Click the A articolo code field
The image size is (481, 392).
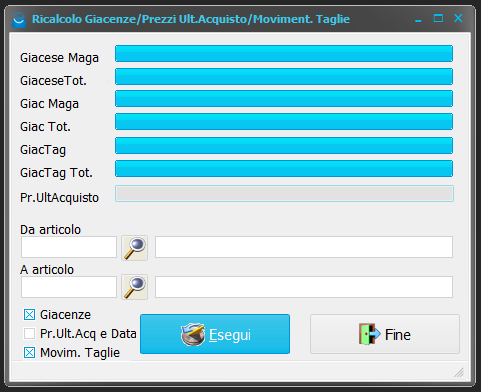click(69, 287)
